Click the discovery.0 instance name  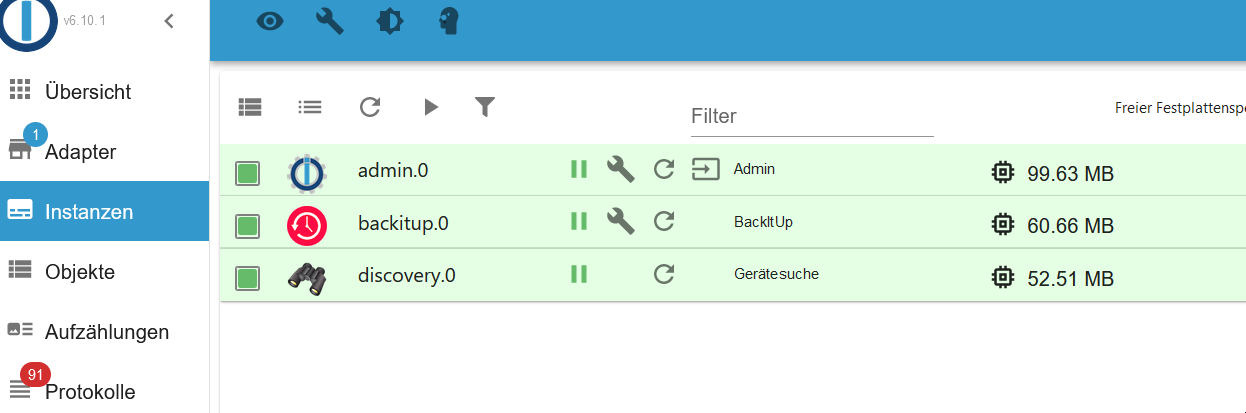(406, 276)
